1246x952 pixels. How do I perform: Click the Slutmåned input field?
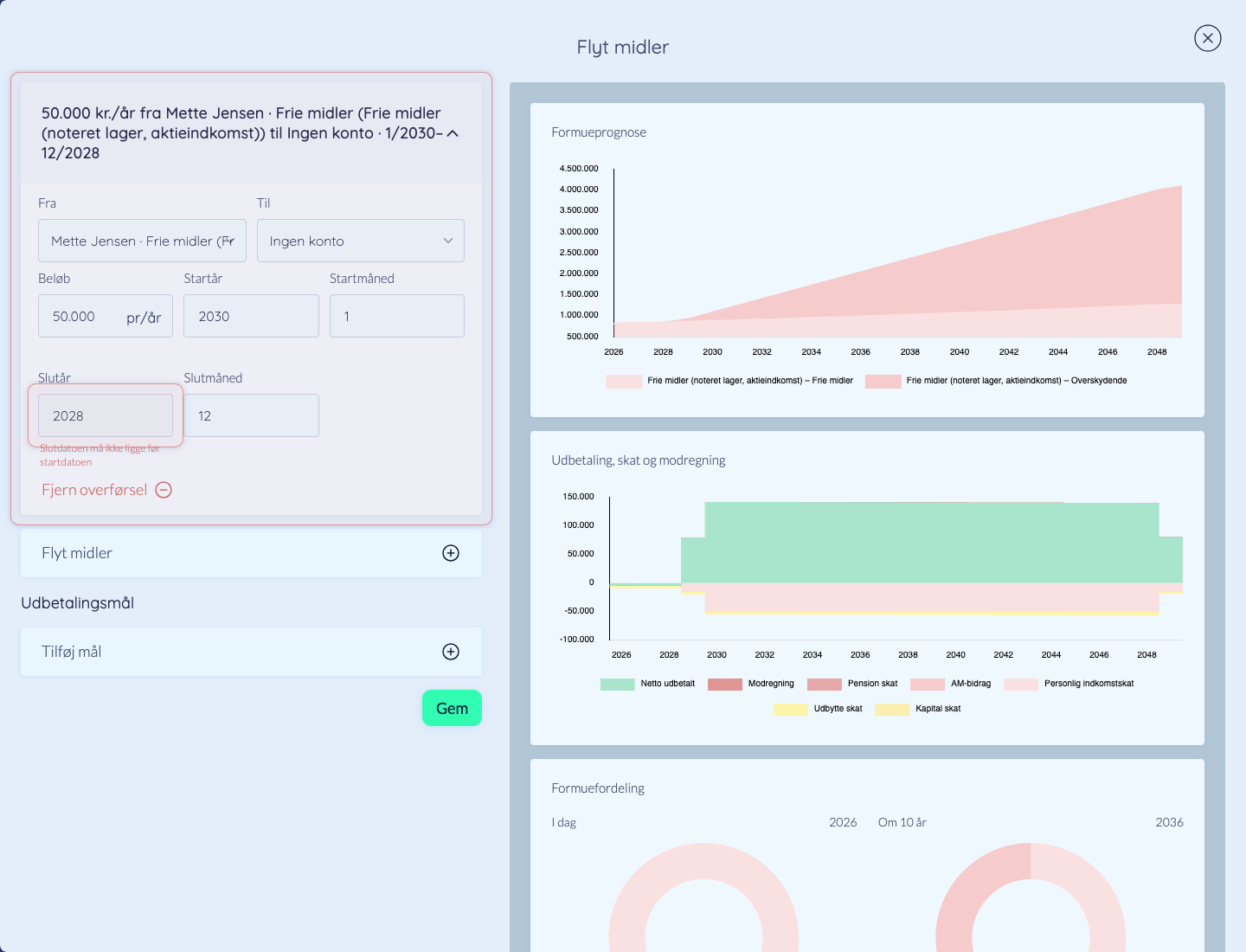(251, 415)
